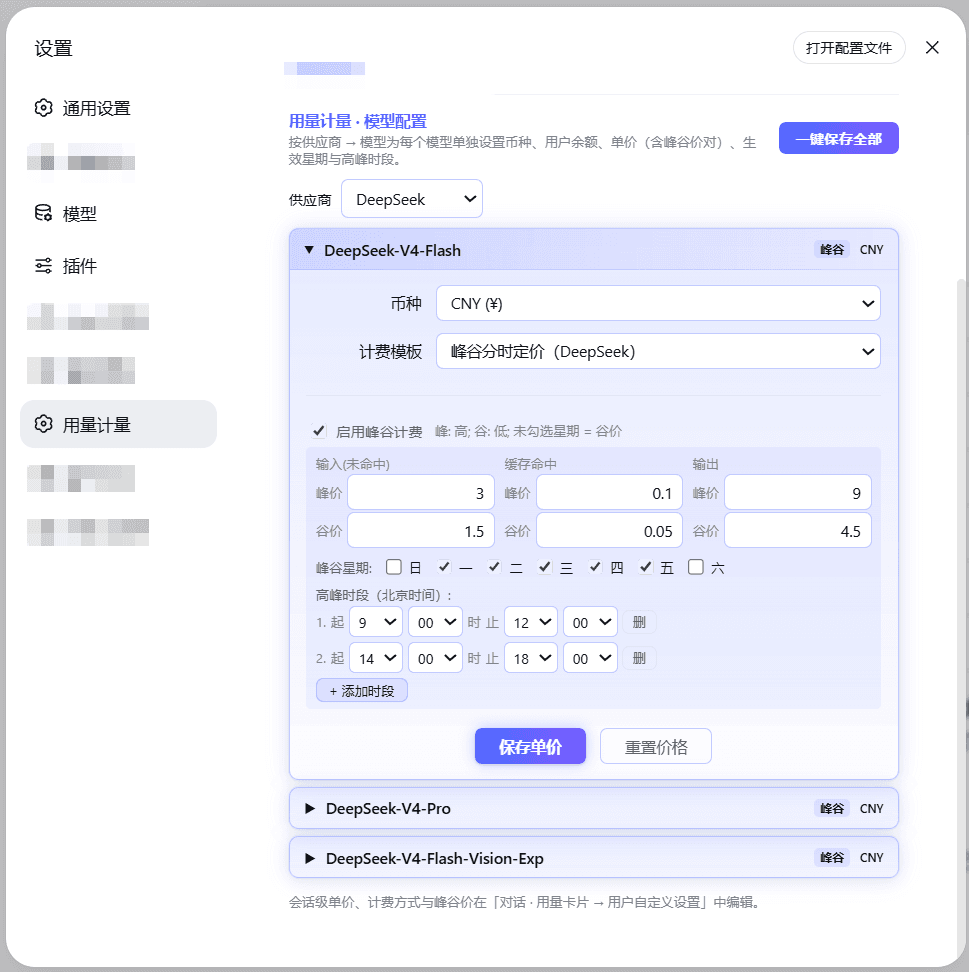The image size is (969, 972).
Task: Open the 供应商 DeepSeek dropdown
Action: 412,199
